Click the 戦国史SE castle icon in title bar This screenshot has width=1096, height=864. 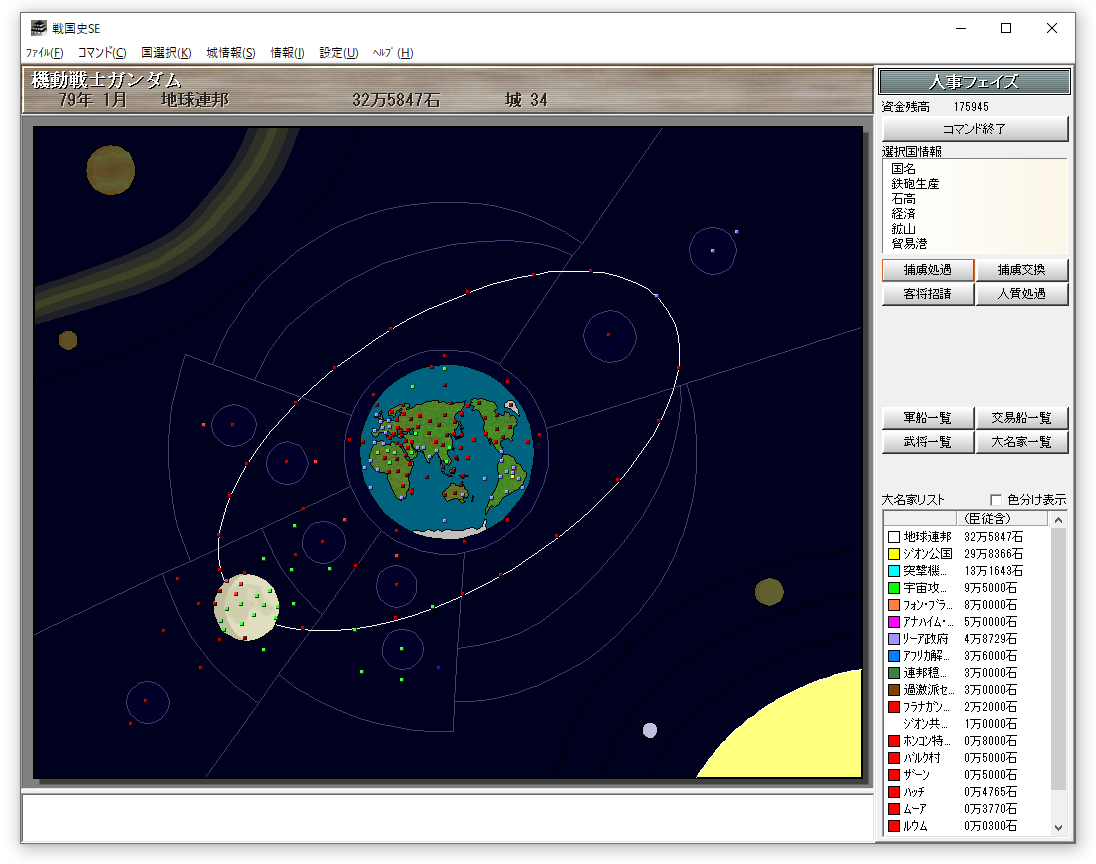pos(39,28)
